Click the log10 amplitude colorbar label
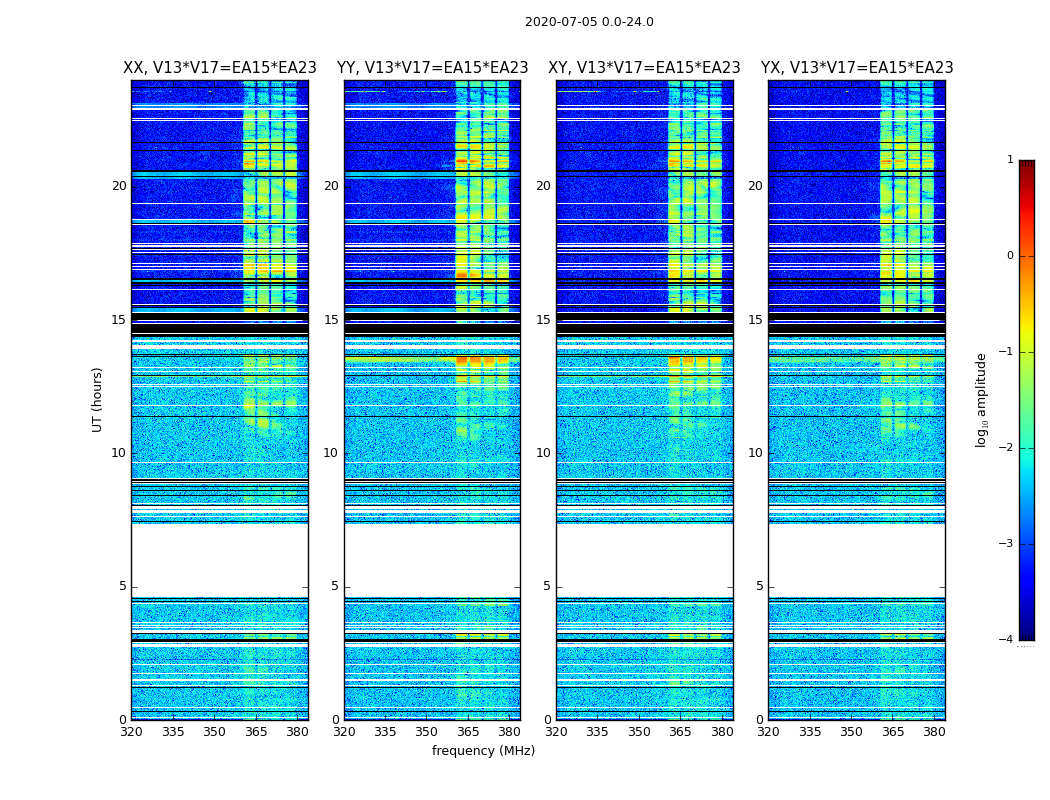The image size is (1050, 800). (x=981, y=400)
